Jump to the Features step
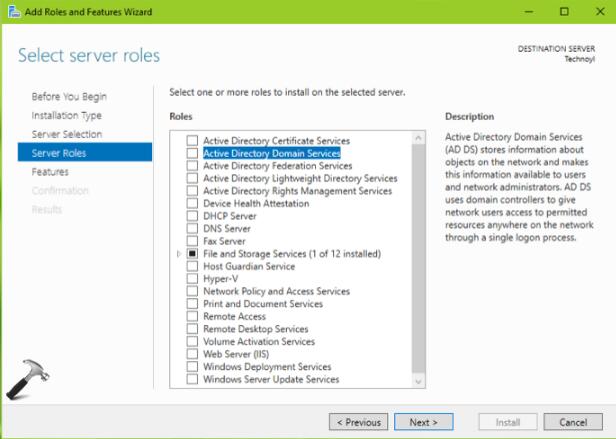Viewport: 616px width, 439px height. tap(50, 172)
